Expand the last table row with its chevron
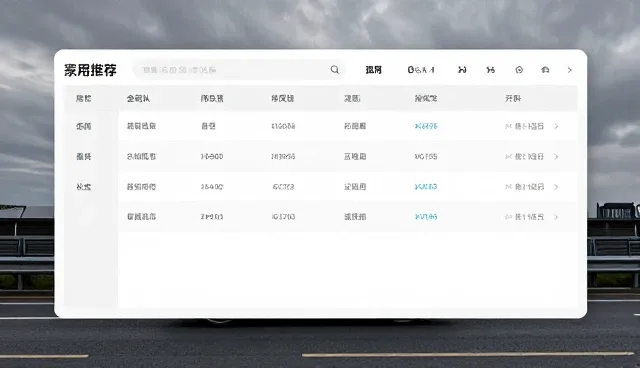Screen dimensions: 640x368 tap(556, 217)
